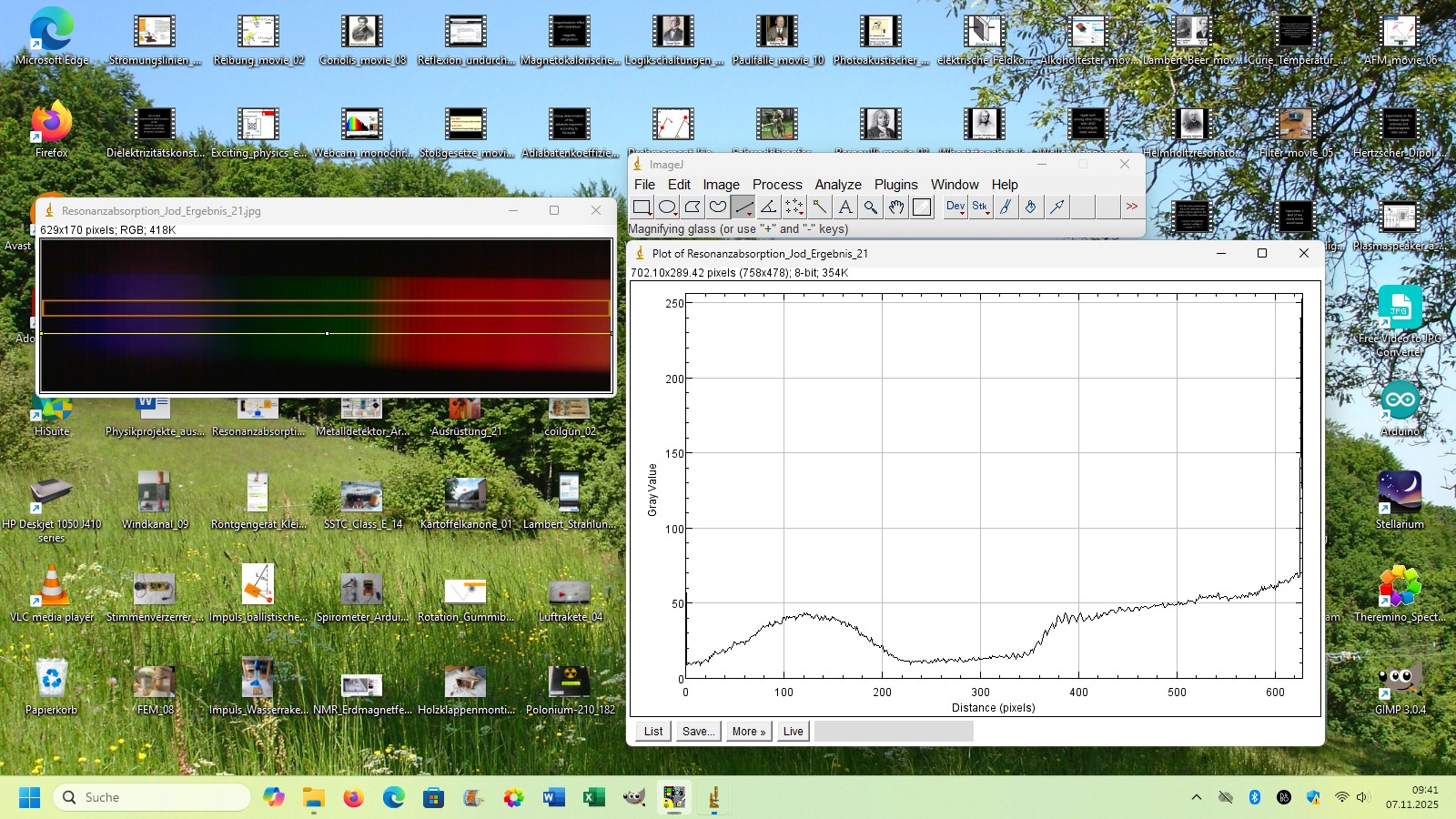Expand the More » menu in plot window

[748, 732]
